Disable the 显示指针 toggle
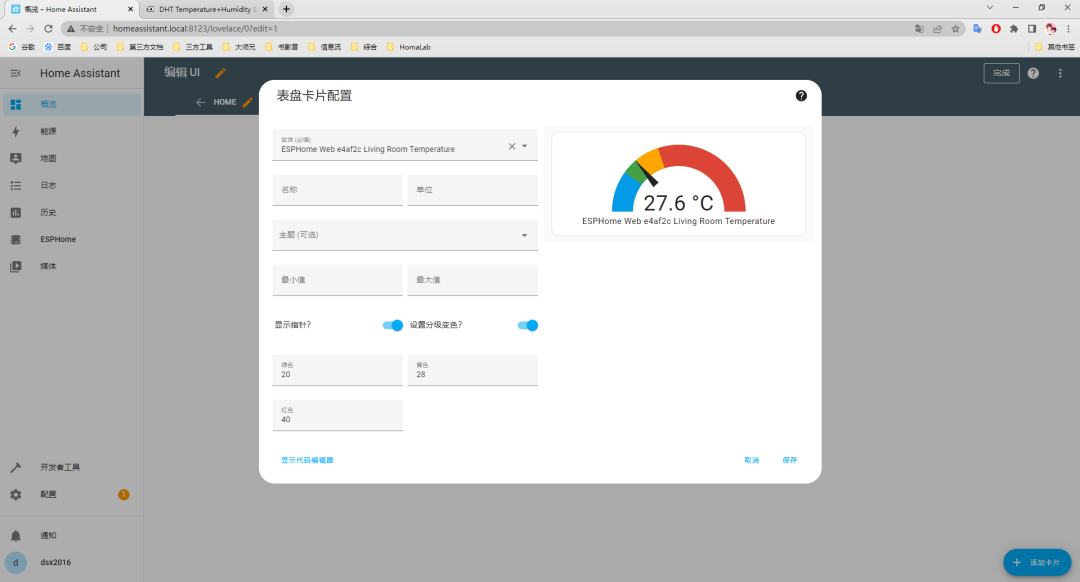 [x=391, y=325]
